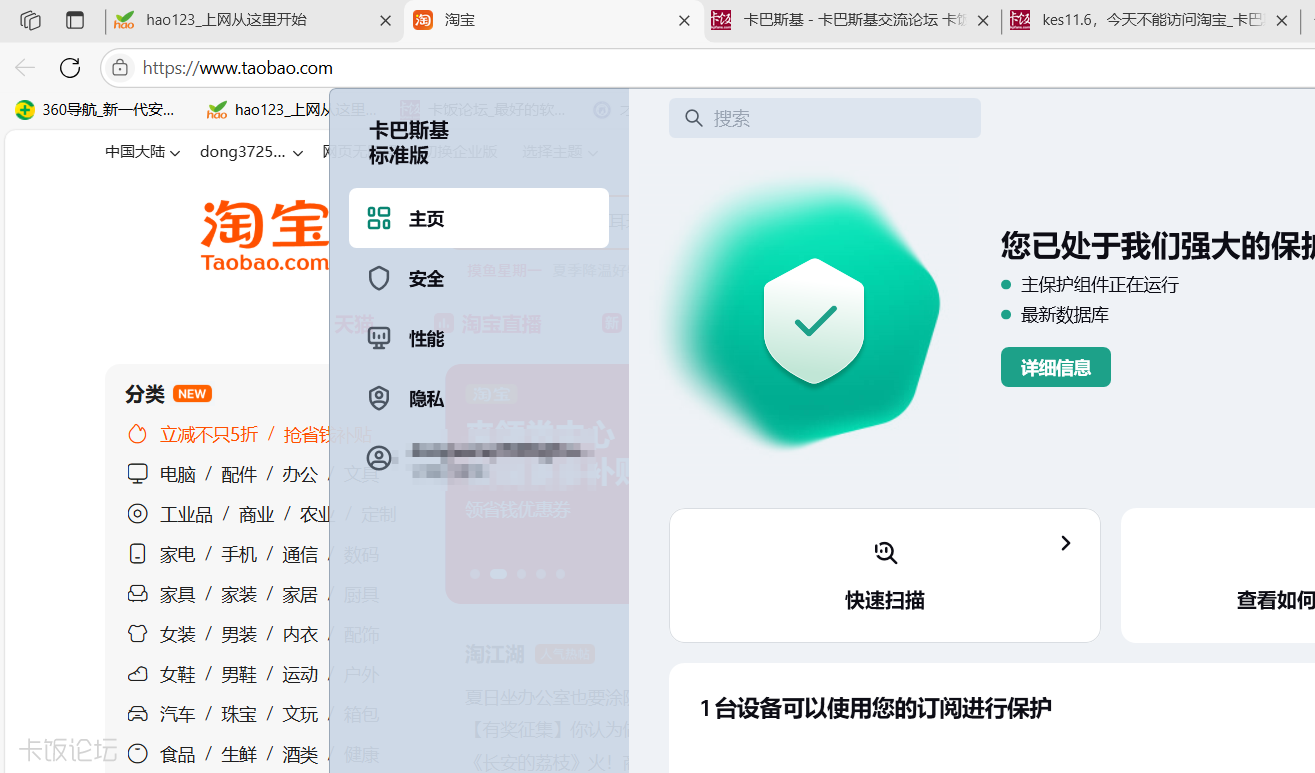
Task: Click the 分类 heading text
Action: coord(145,394)
